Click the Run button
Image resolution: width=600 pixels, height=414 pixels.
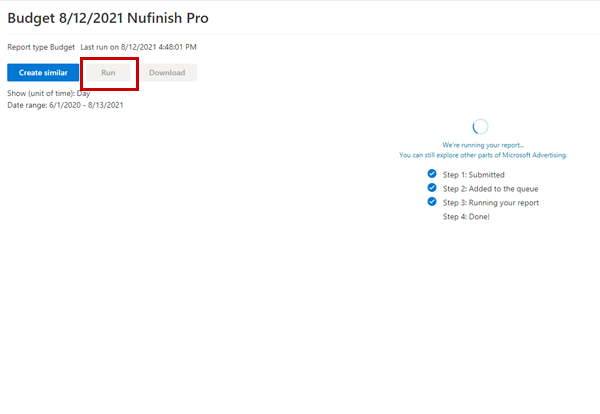(108, 73)
